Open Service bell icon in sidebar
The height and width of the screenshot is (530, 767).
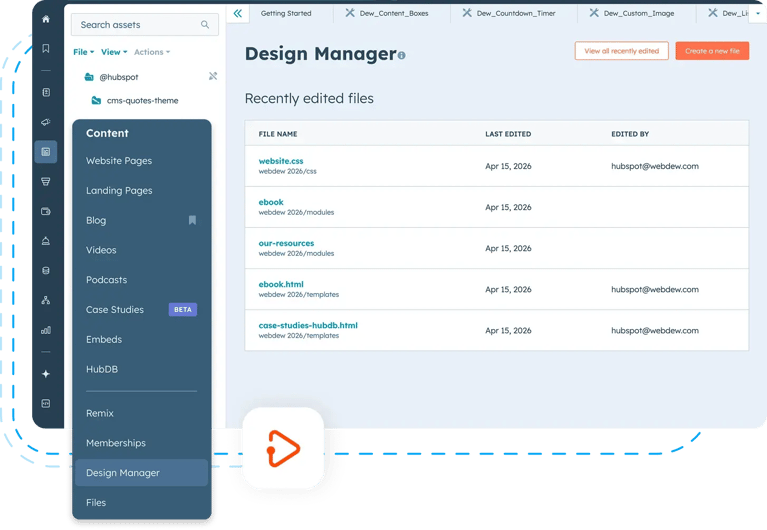46,241
